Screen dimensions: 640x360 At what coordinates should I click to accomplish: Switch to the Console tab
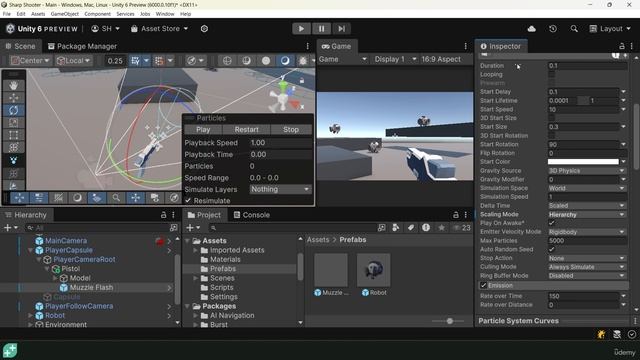click(252, 215)
